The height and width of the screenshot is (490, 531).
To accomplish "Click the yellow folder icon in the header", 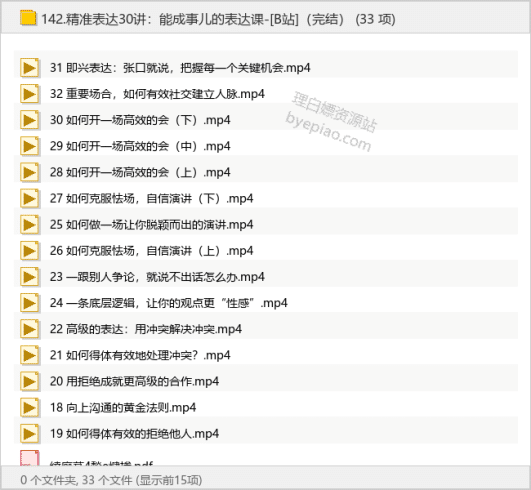I will pos(28,18).
